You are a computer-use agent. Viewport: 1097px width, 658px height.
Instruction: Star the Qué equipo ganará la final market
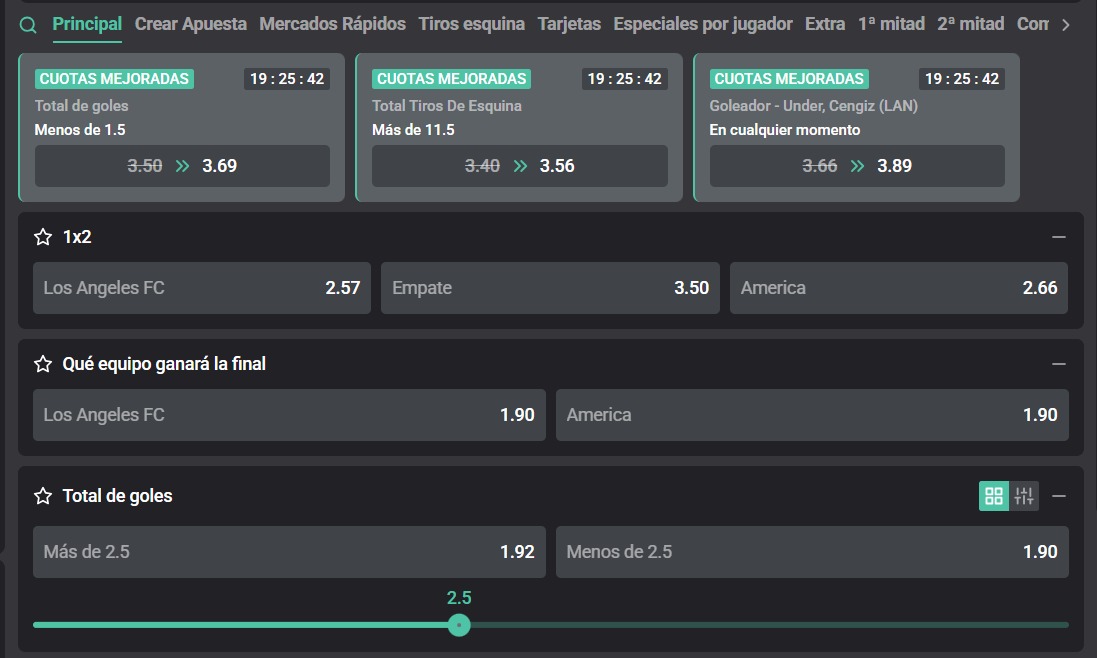coord(43,364)
